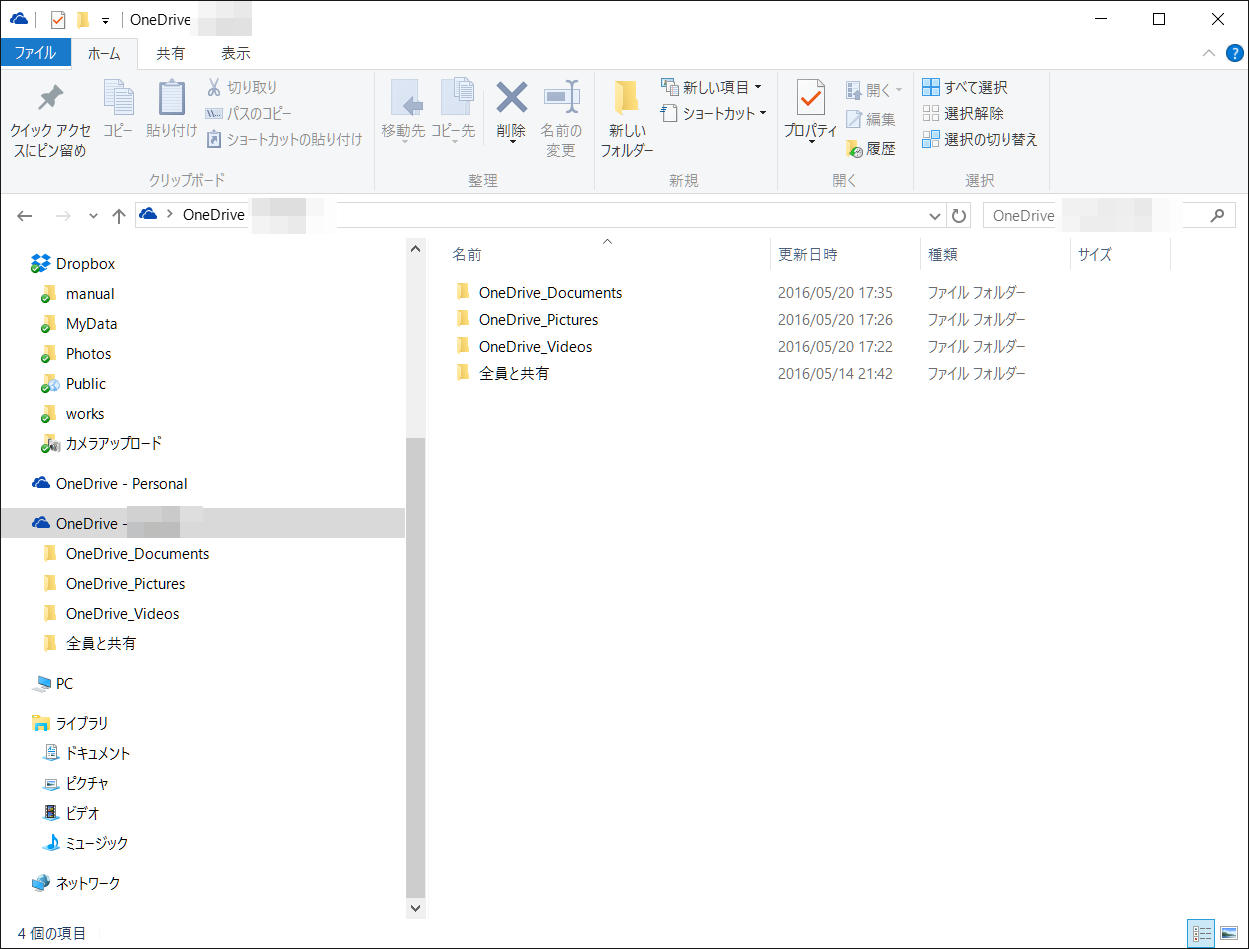1249x949 pixels.
Task: Open the ファイル (File) menu tab
Action: pyautogui.click(x=35, y=53)
